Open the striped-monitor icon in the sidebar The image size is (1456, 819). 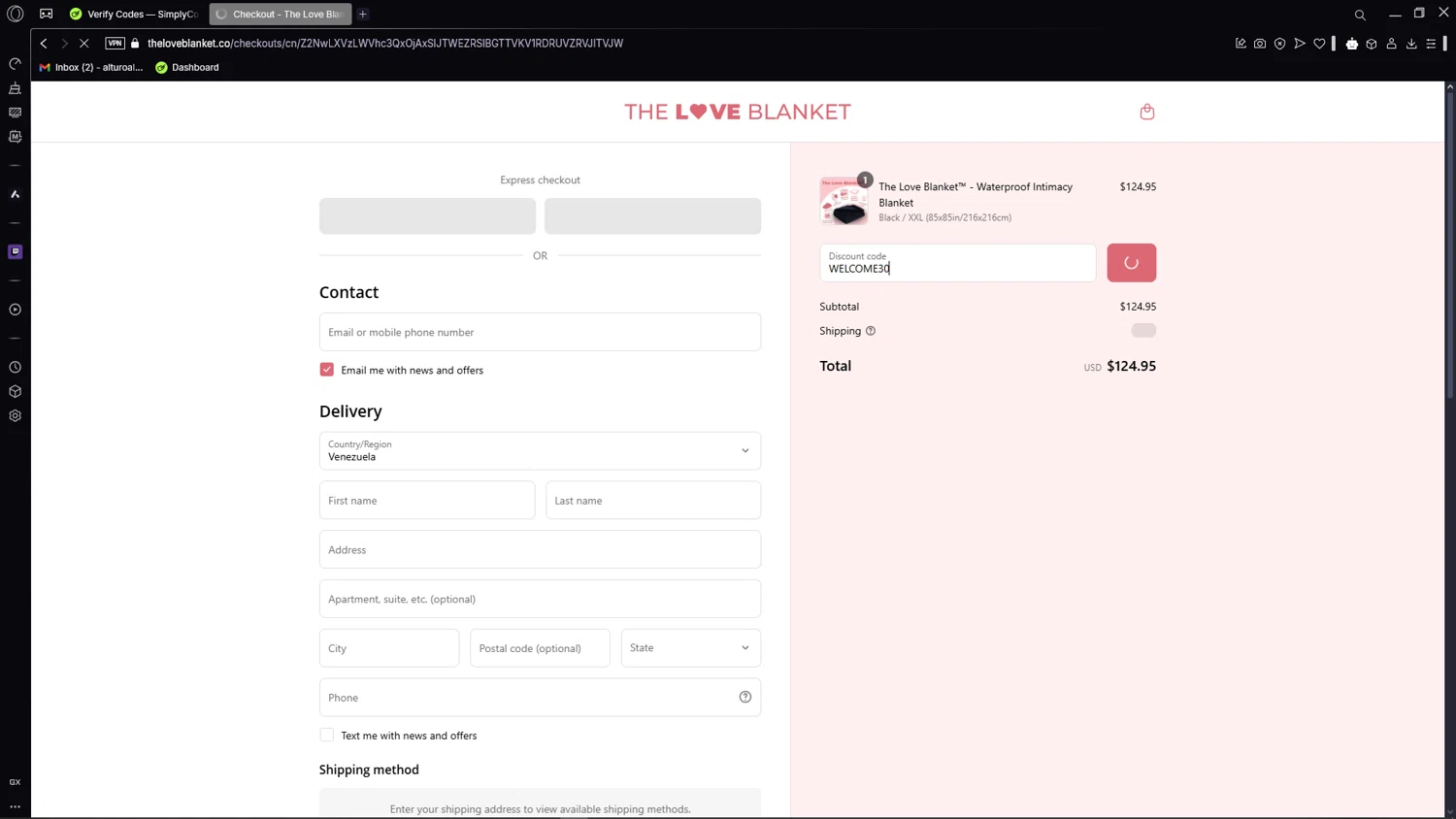click(16, 113)
